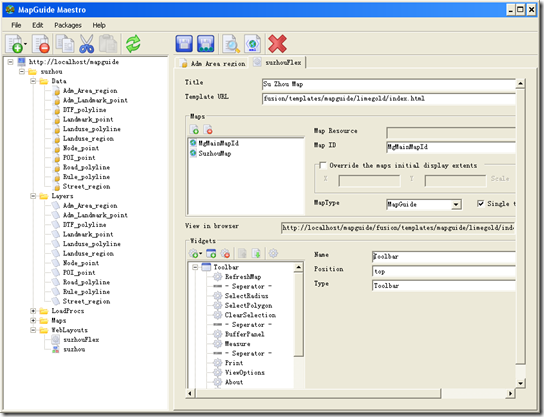Click the add container widget icon
This screenshot has width=544, height=417.
tap(211, 254)
